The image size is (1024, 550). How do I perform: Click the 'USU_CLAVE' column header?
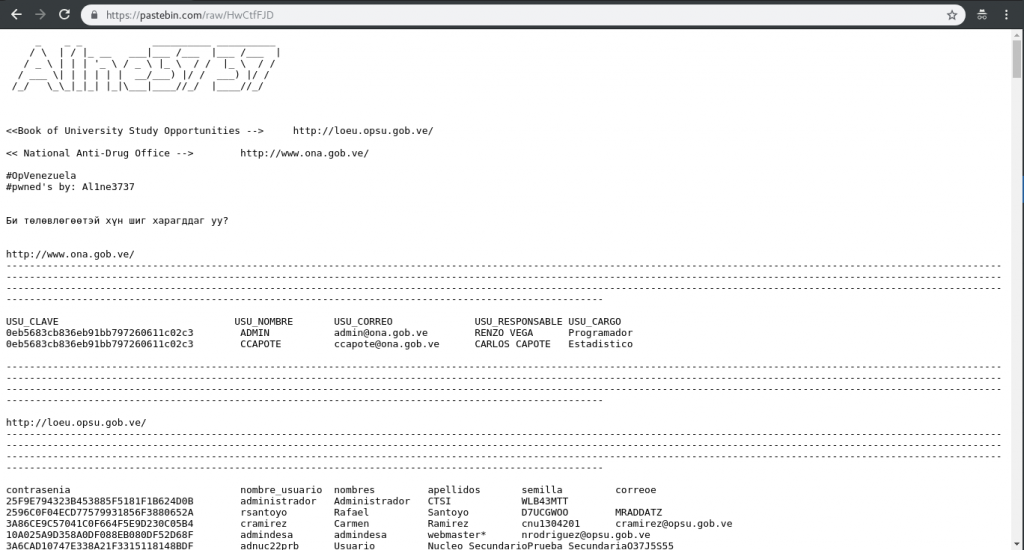32,322
